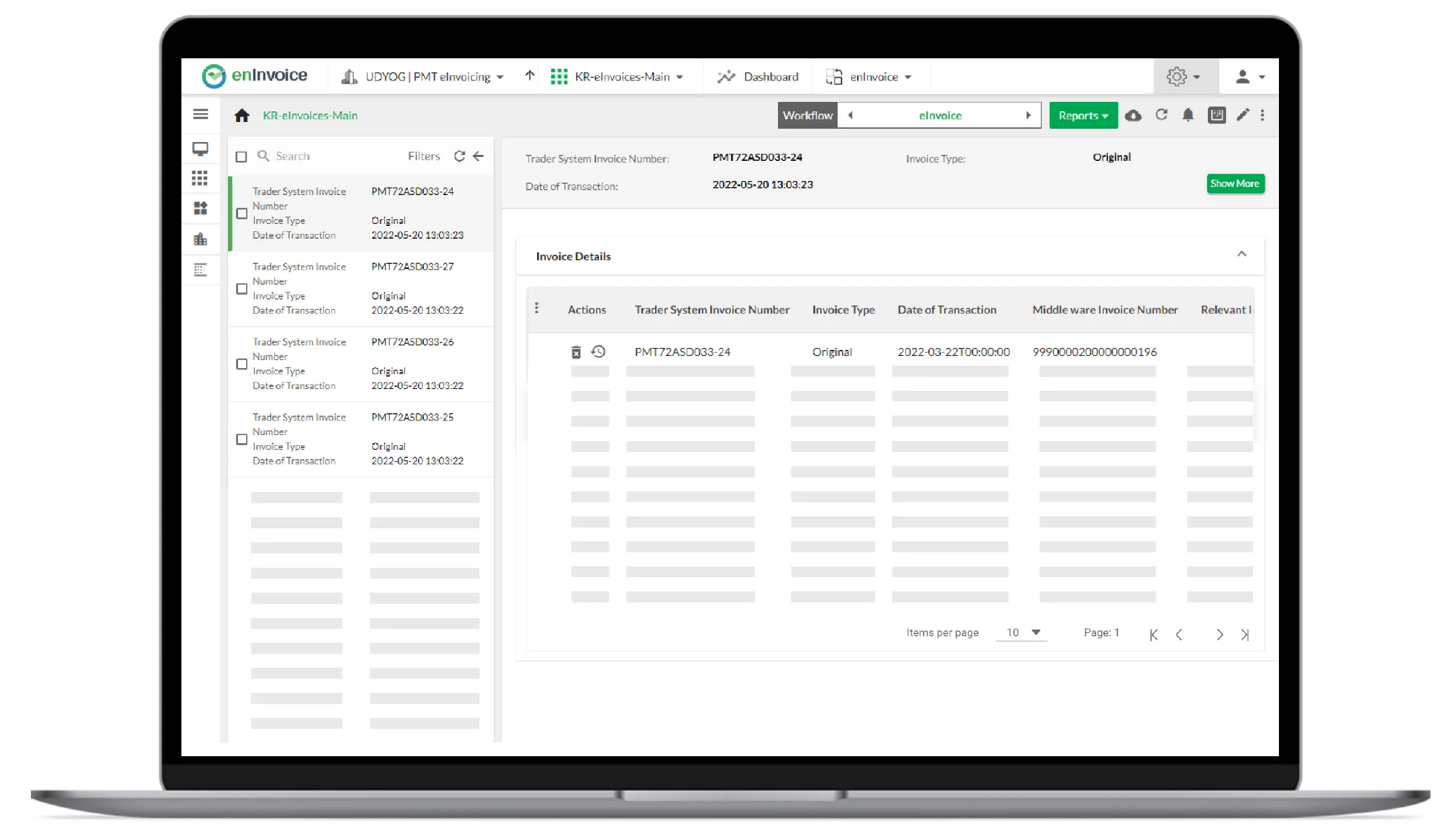
Task: Select the monitor view icon in sidebar
Action: (200, 149)
